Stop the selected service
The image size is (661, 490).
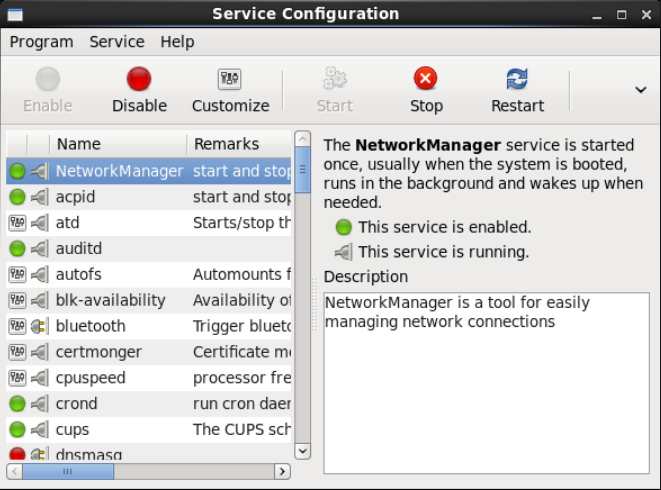click(x=426, y=80)
